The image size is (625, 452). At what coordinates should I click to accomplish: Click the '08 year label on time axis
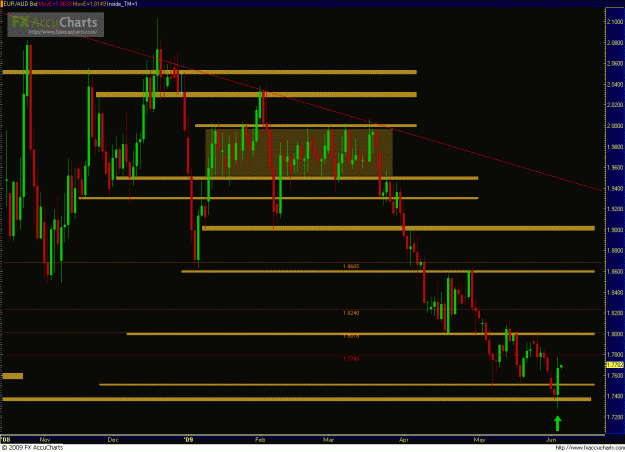point(5,440)
